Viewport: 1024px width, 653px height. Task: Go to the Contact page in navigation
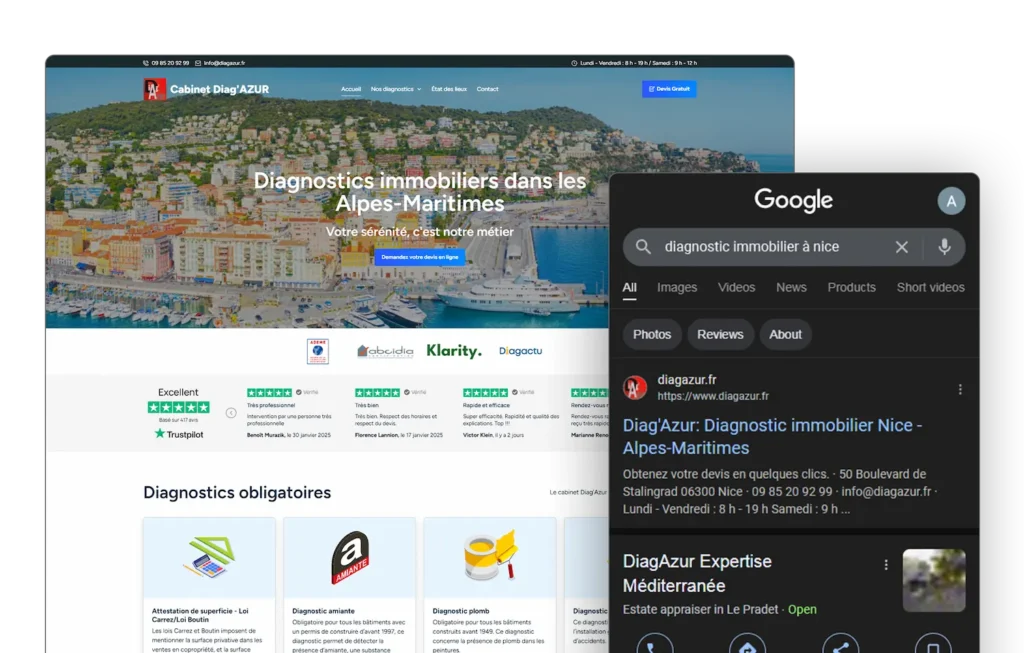pyautogui.click(x=487, y=89)
